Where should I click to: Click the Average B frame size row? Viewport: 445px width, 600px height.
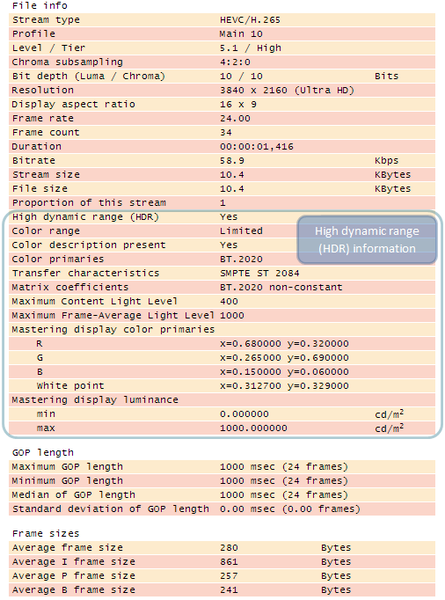222,590
